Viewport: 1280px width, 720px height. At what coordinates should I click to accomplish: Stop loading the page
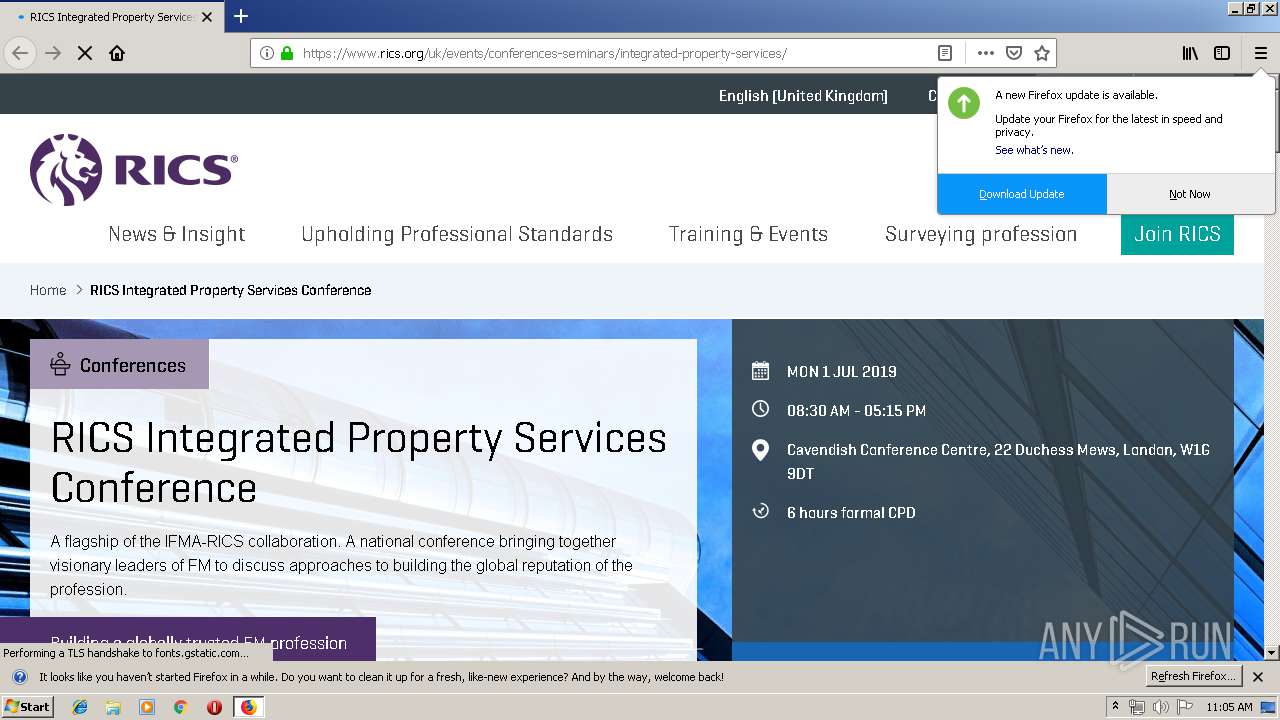(85, 53)
